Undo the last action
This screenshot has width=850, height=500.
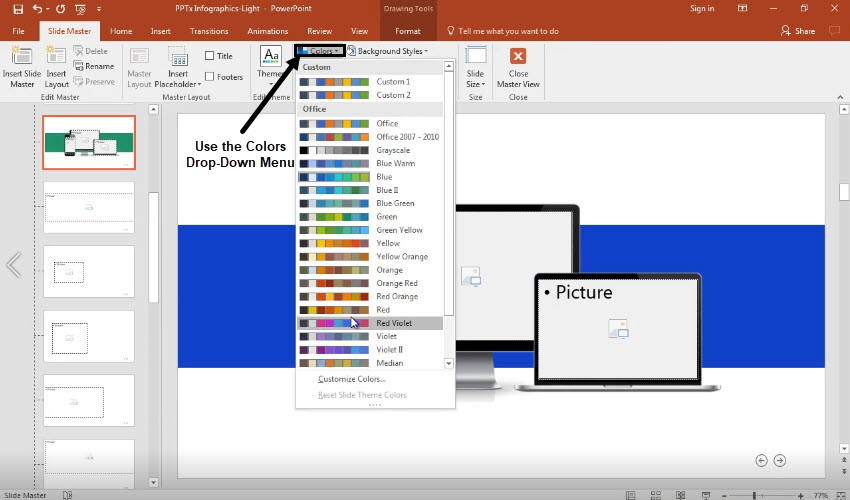point(37,9)
